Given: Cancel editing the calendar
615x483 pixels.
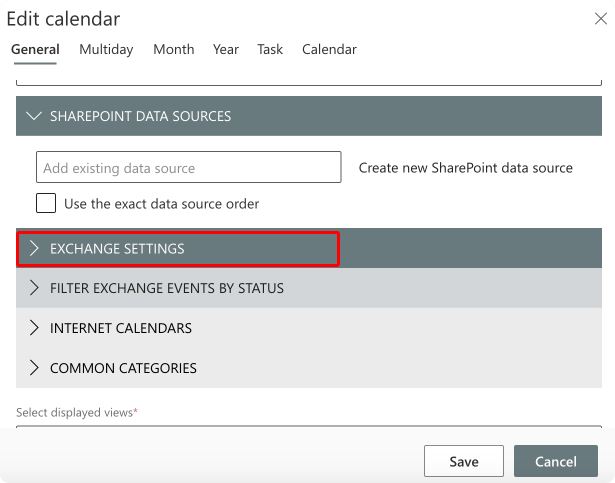Looking at the screenshot, I should pos(556,461).
